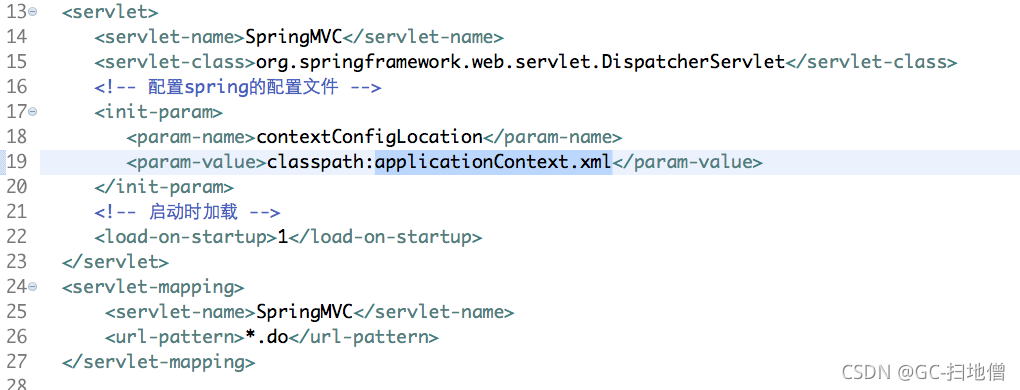Collapse the servlet-mapping fold marker on line 24
Viewport: 1020px width, 390px height.
33,286
